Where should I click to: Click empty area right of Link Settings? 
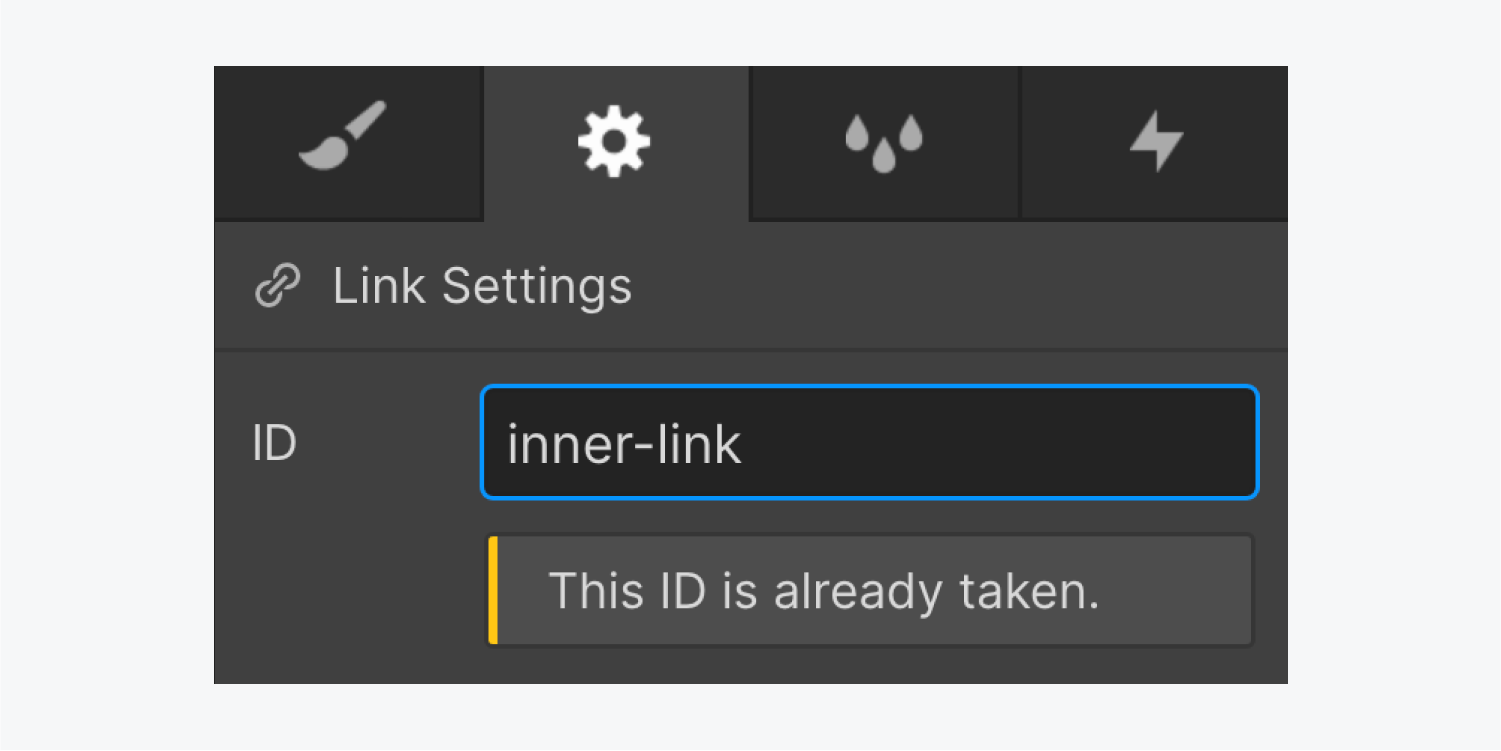click(960, 287)
